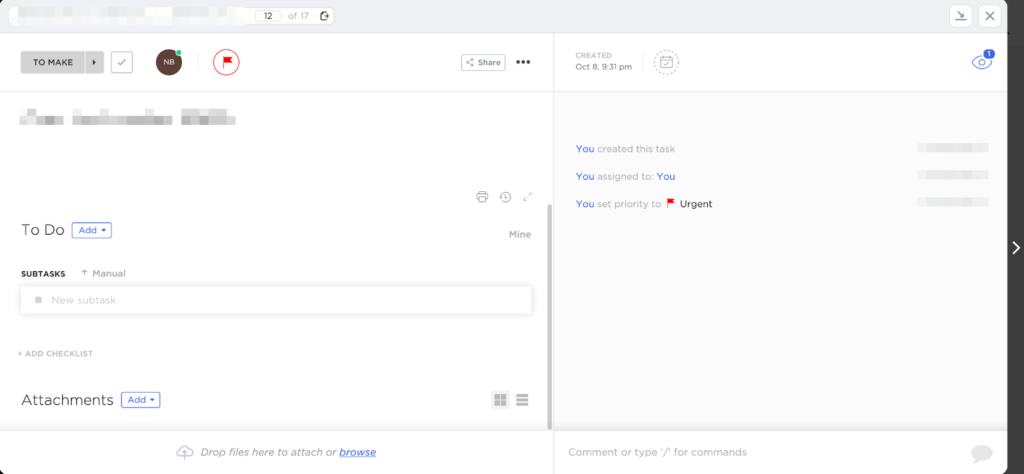Minimize task to tray icon

961,15
